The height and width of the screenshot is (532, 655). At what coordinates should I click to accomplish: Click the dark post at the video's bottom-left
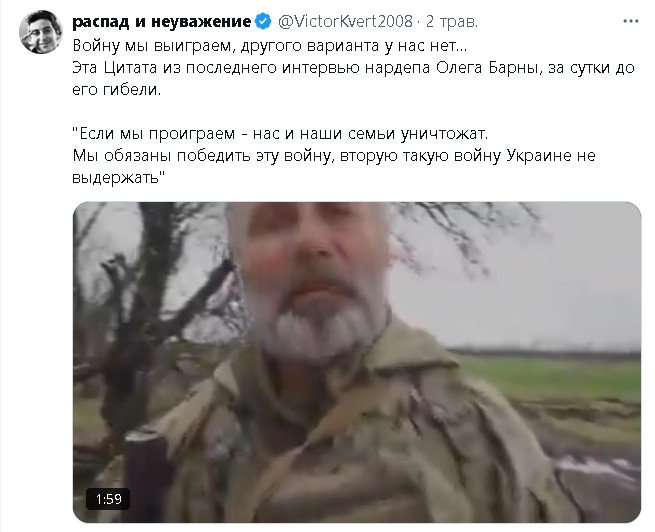point(144,476)
